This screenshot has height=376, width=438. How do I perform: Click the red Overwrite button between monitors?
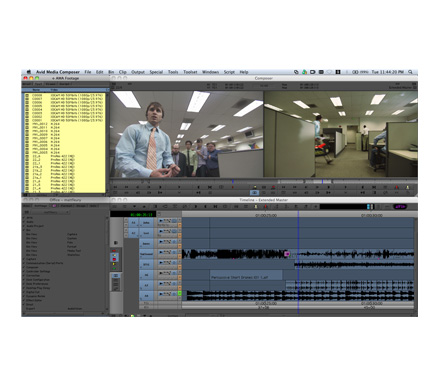273,187
